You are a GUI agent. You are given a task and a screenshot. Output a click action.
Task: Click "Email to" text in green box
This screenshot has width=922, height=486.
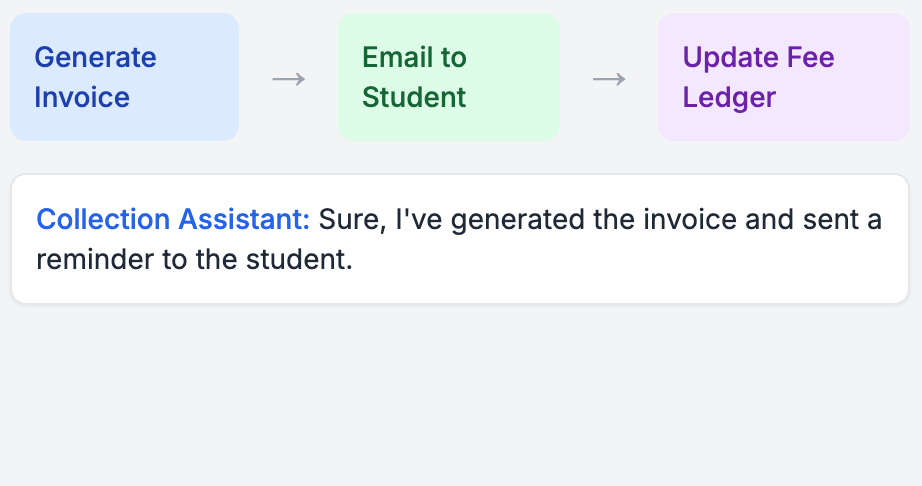click(414, 57)
